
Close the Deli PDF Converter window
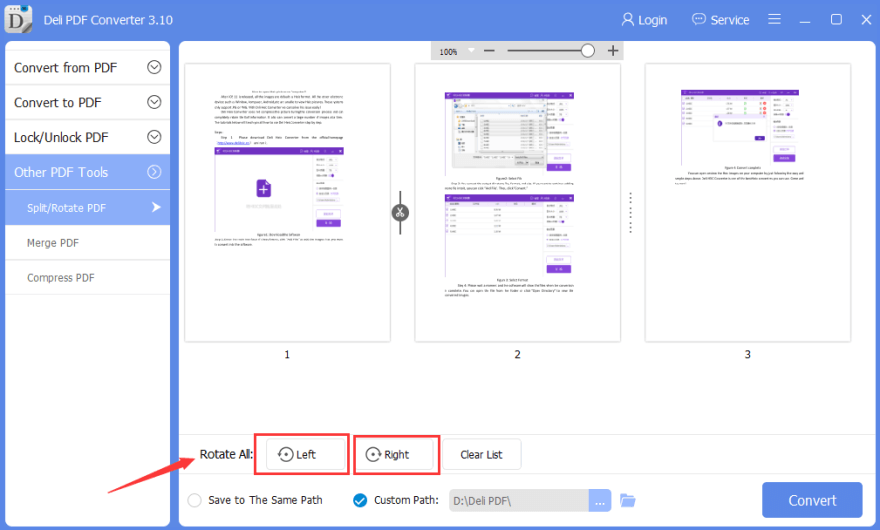tap(866, 20)
